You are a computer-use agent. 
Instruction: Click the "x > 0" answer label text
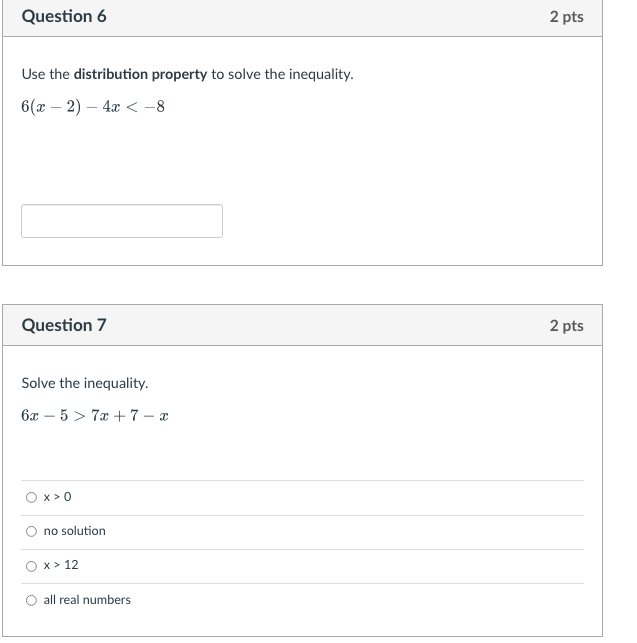(x=57, y=497)
